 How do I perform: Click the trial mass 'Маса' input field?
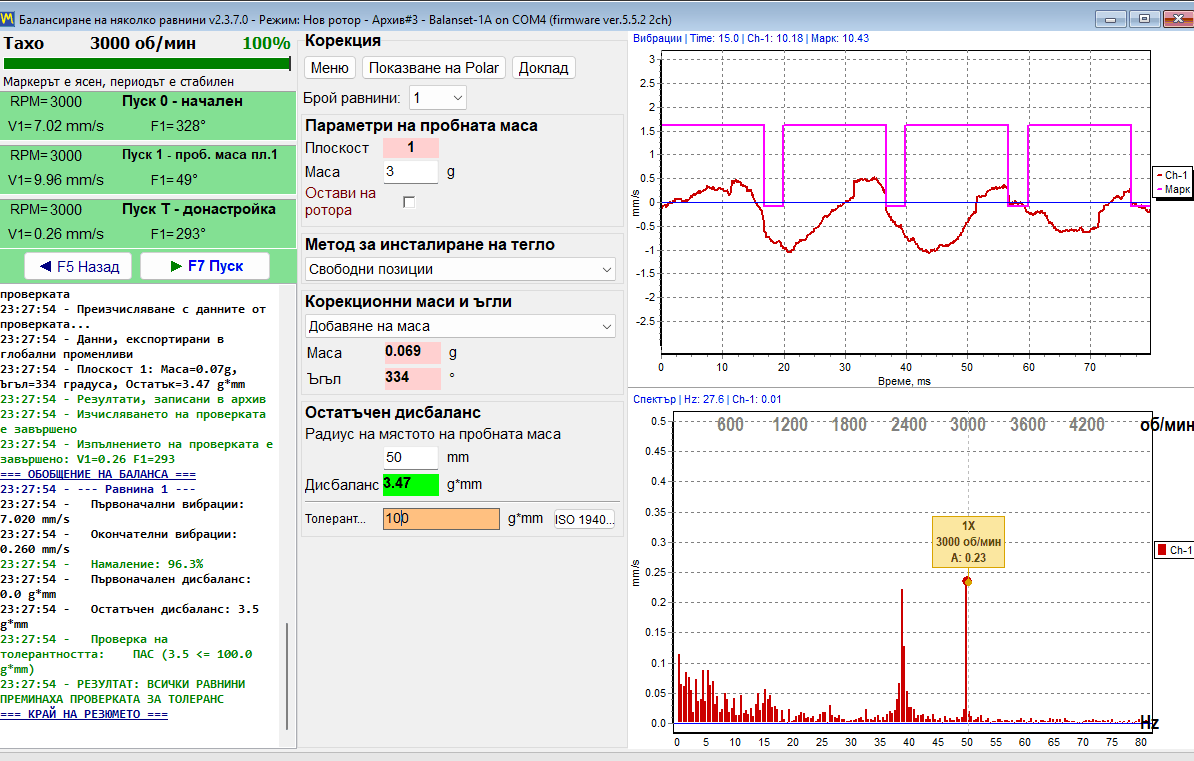click(x=410, y=172)
